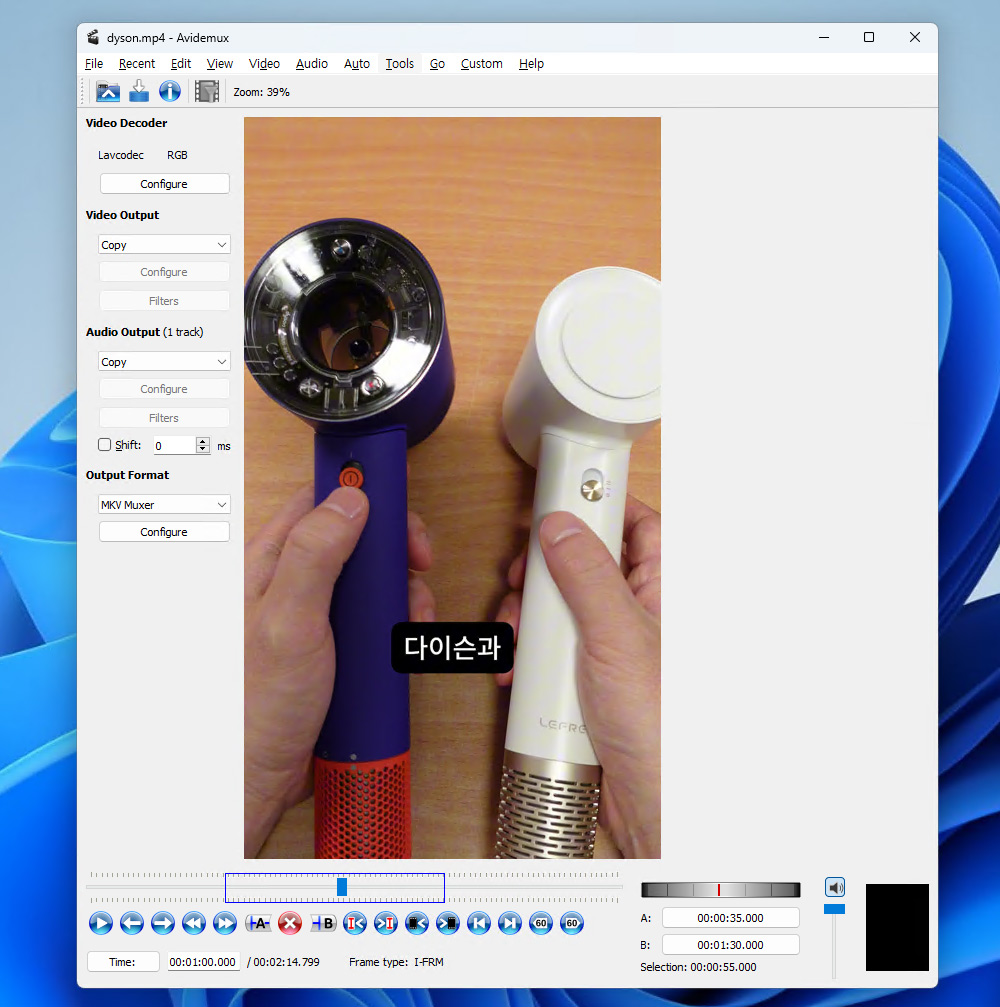
Task: Click Configure under Output Format
Action: [x=164, y=532]
